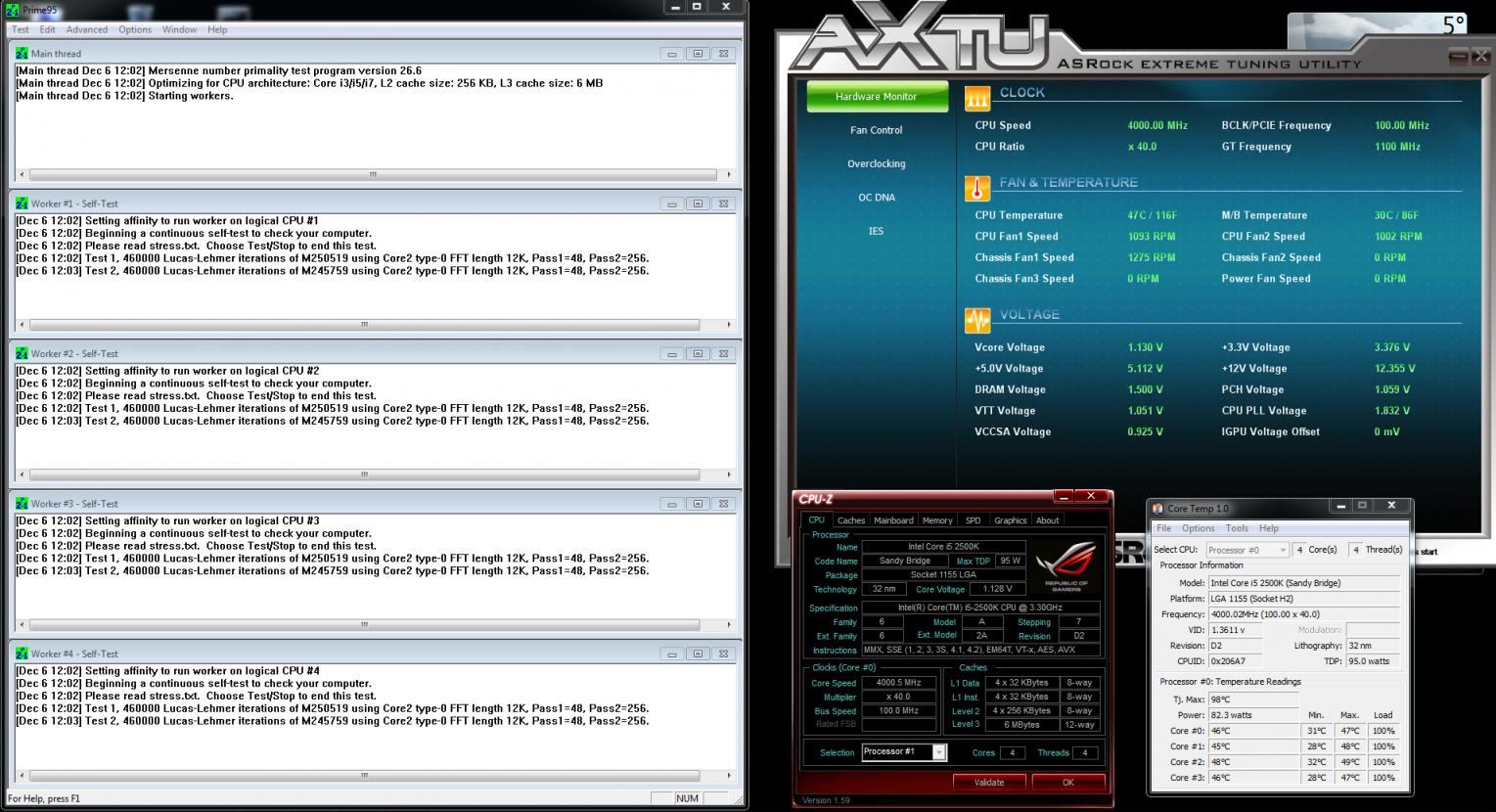Click the Worker #1 horizontal scrollbar
The height and width of the screenshot is (812, 1496).
364,325
